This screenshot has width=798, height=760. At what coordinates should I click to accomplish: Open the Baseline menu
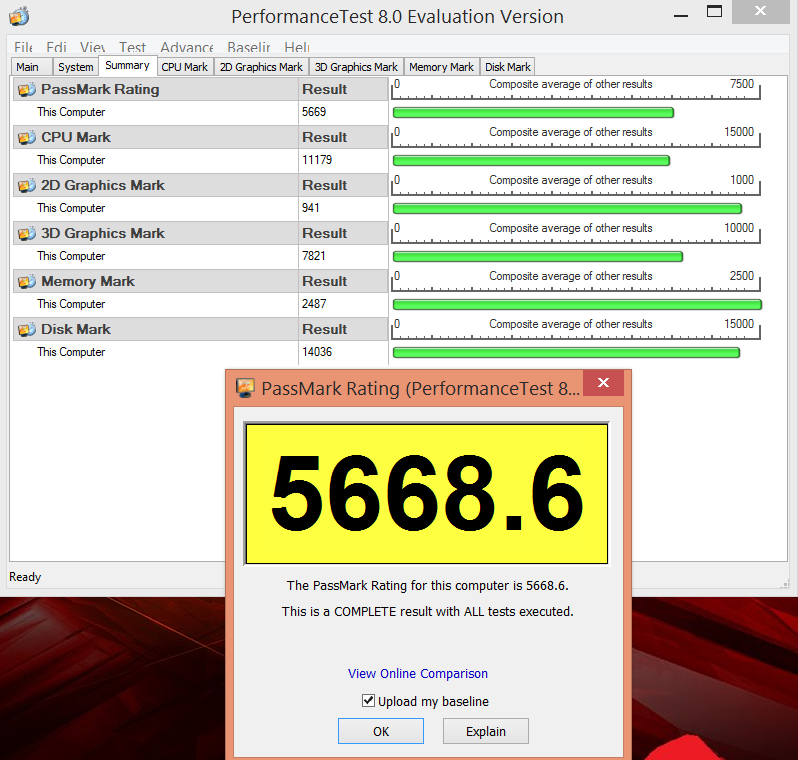point(248,47)
